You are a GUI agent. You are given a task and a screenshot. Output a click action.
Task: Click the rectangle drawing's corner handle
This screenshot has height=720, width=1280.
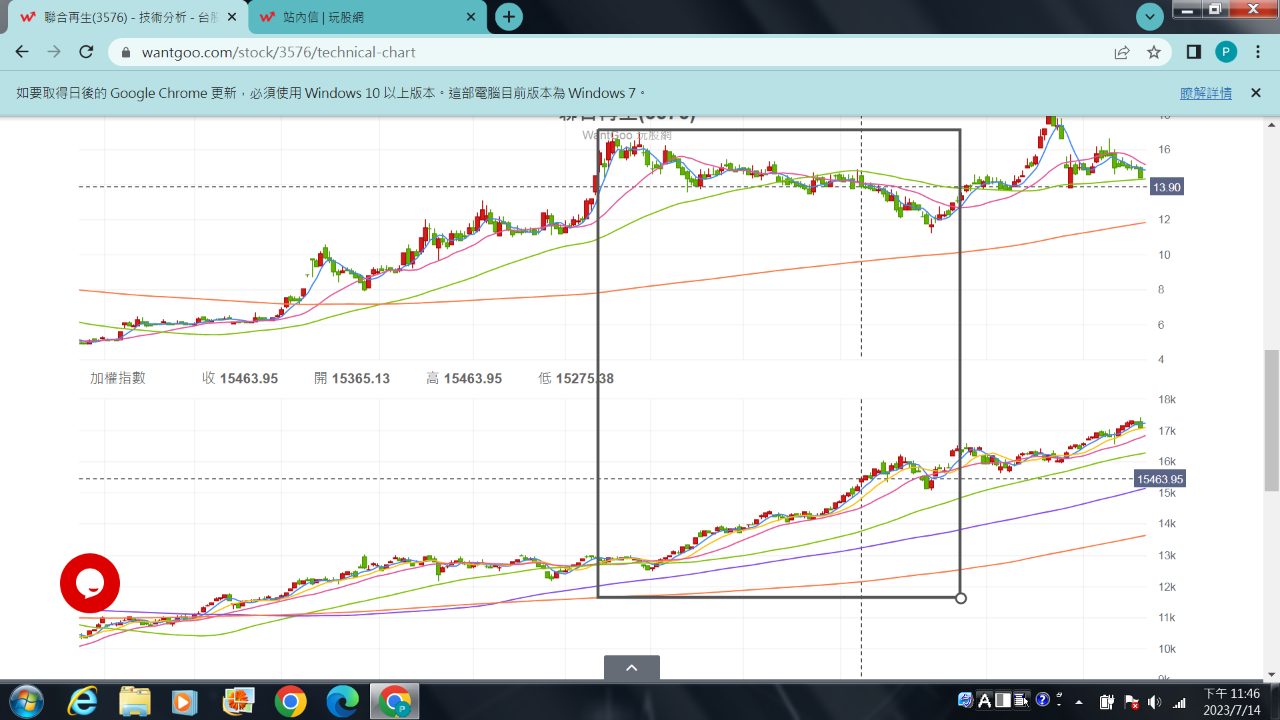(x=961, y=598)
